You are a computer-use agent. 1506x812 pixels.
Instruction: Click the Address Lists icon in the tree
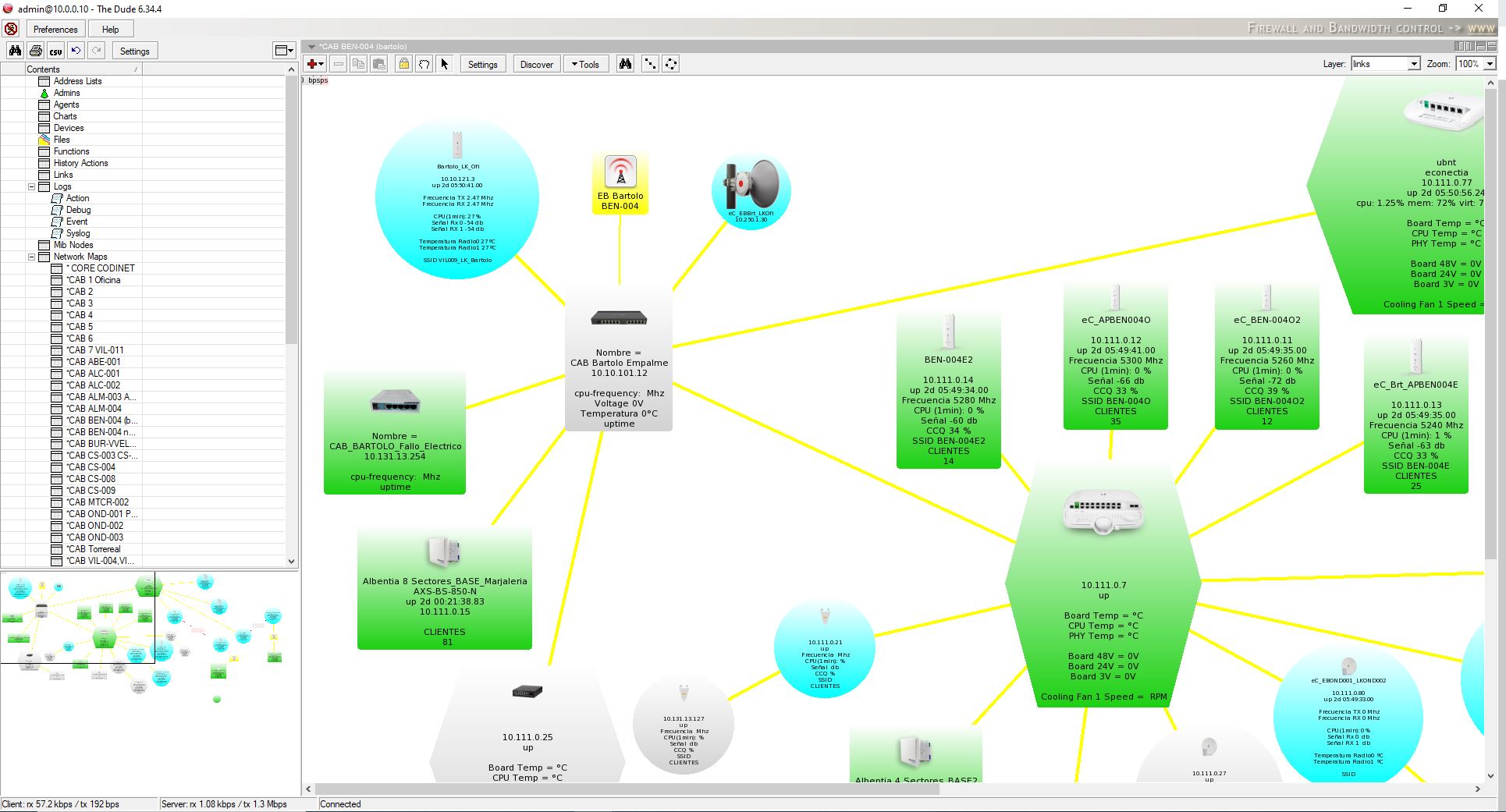pos(44,81)
